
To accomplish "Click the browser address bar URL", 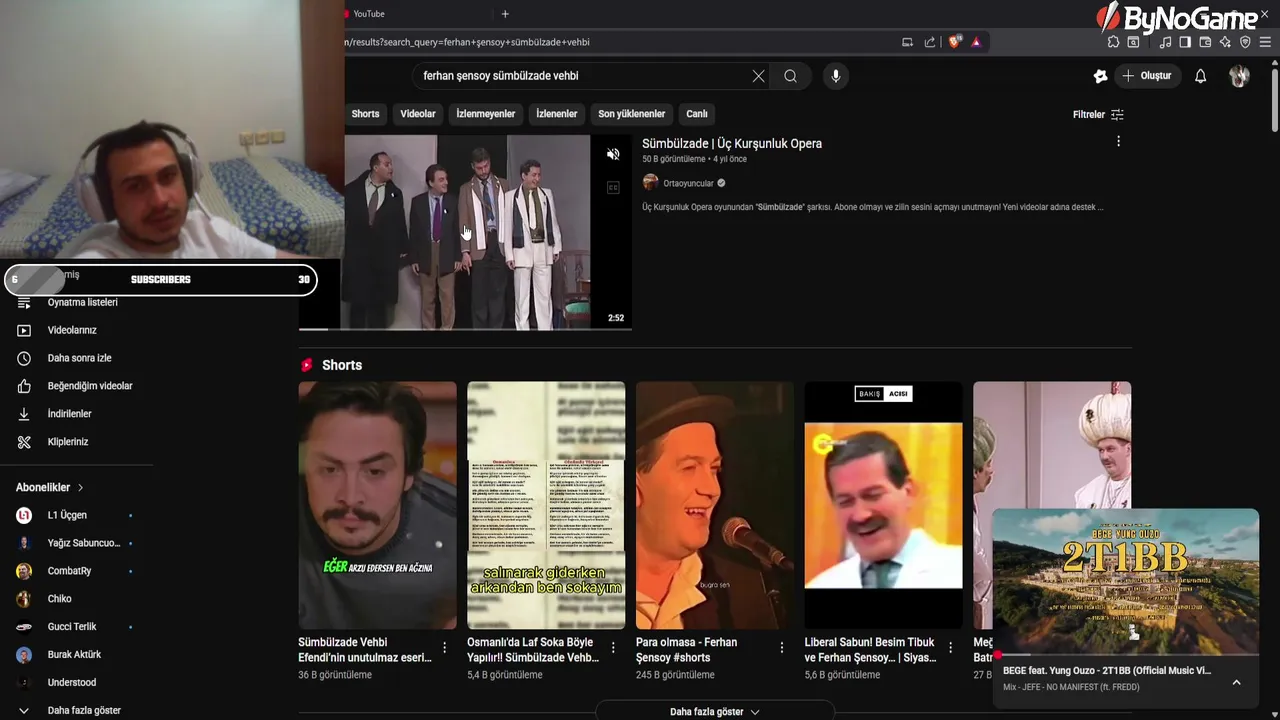I will [468, 42].
